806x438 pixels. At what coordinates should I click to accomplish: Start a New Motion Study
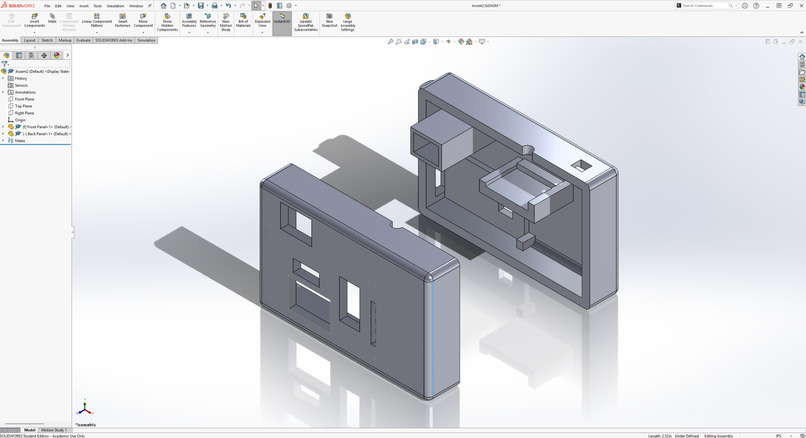click(x=226, y=23)
